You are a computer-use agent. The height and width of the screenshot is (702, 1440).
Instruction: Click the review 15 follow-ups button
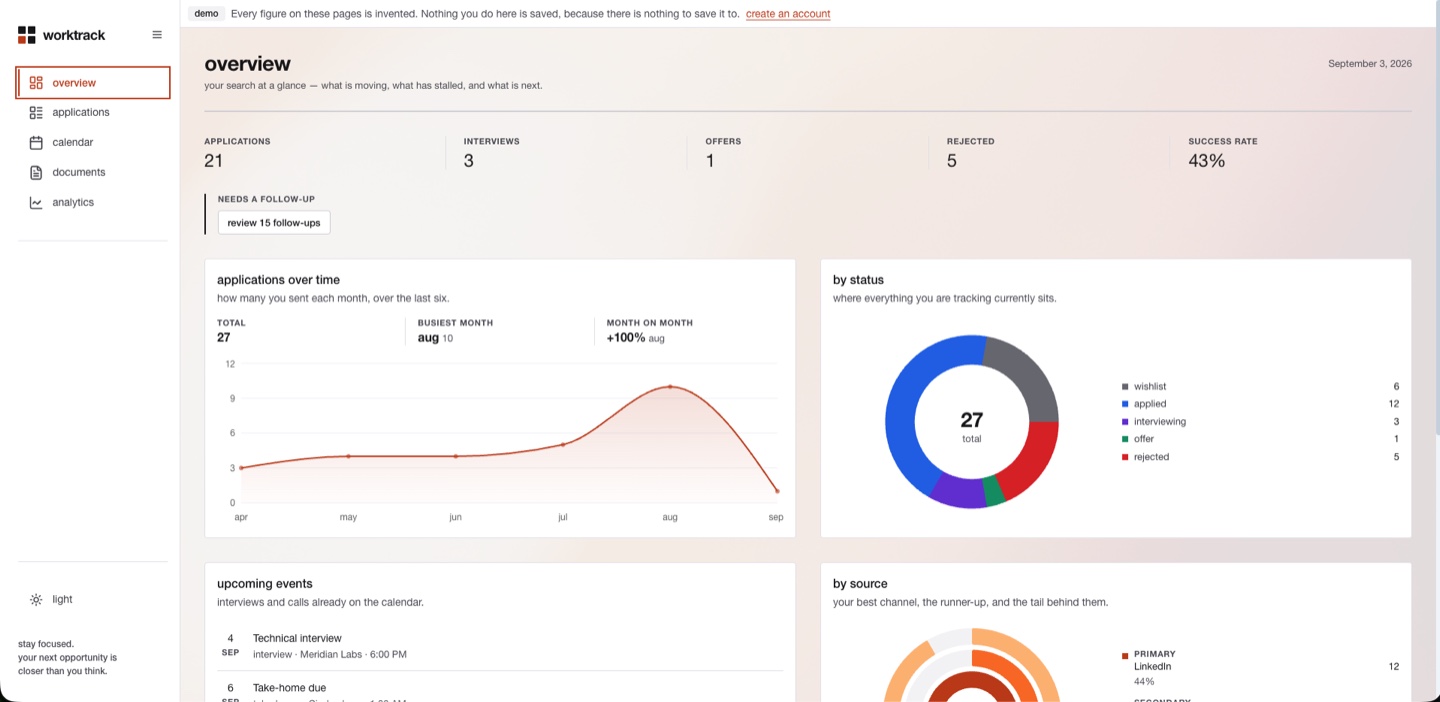tap(274, 223)
